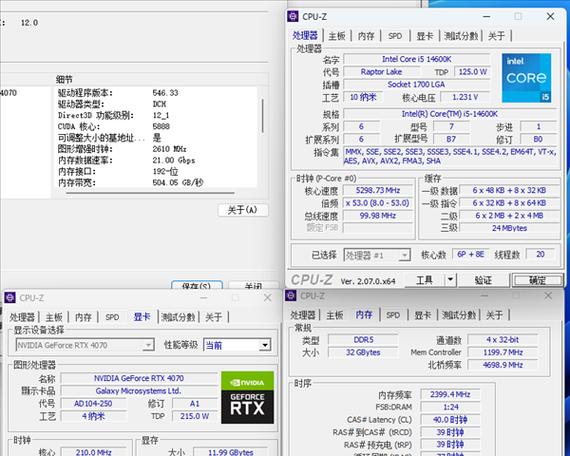Viewport: 570px width, 456px height.
Task: Open 显卡 tab in processor window
Action: (x=425, y=36)
